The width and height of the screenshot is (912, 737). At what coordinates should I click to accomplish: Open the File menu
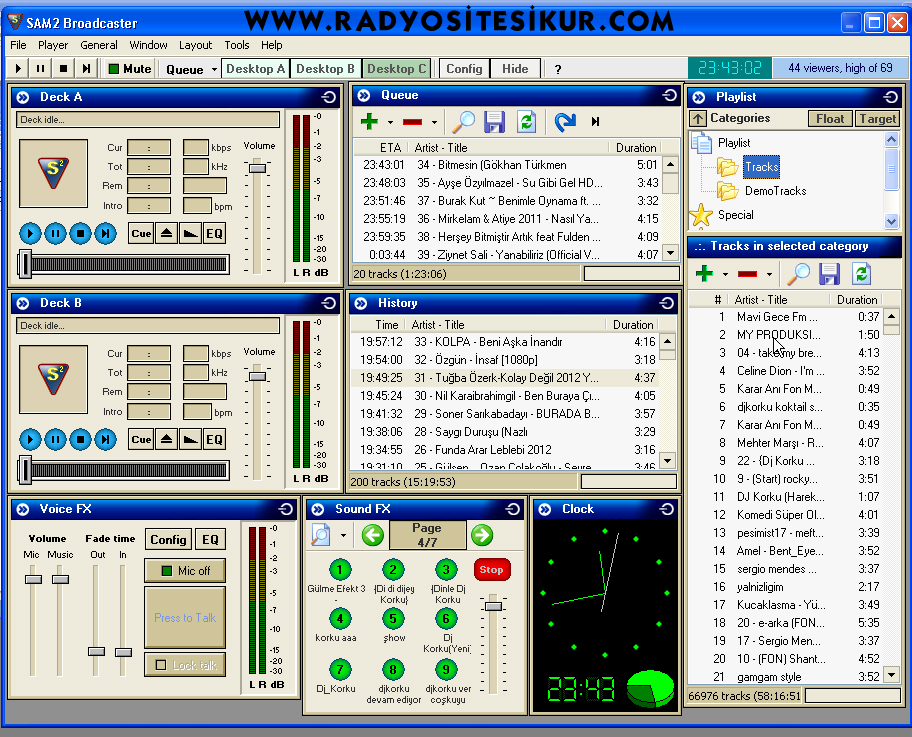coord(18,45)
